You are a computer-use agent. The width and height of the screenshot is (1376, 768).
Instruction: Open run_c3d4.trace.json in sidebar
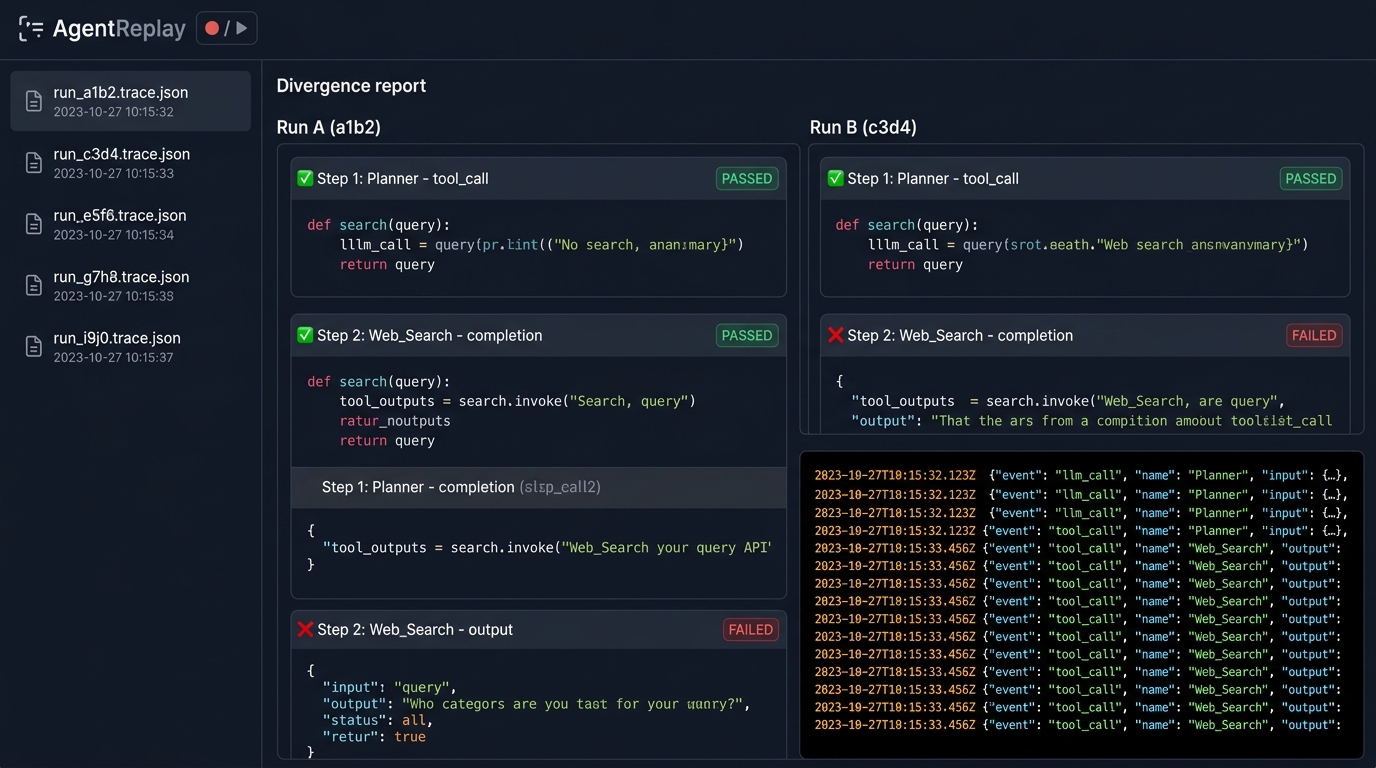coord(130,163)
